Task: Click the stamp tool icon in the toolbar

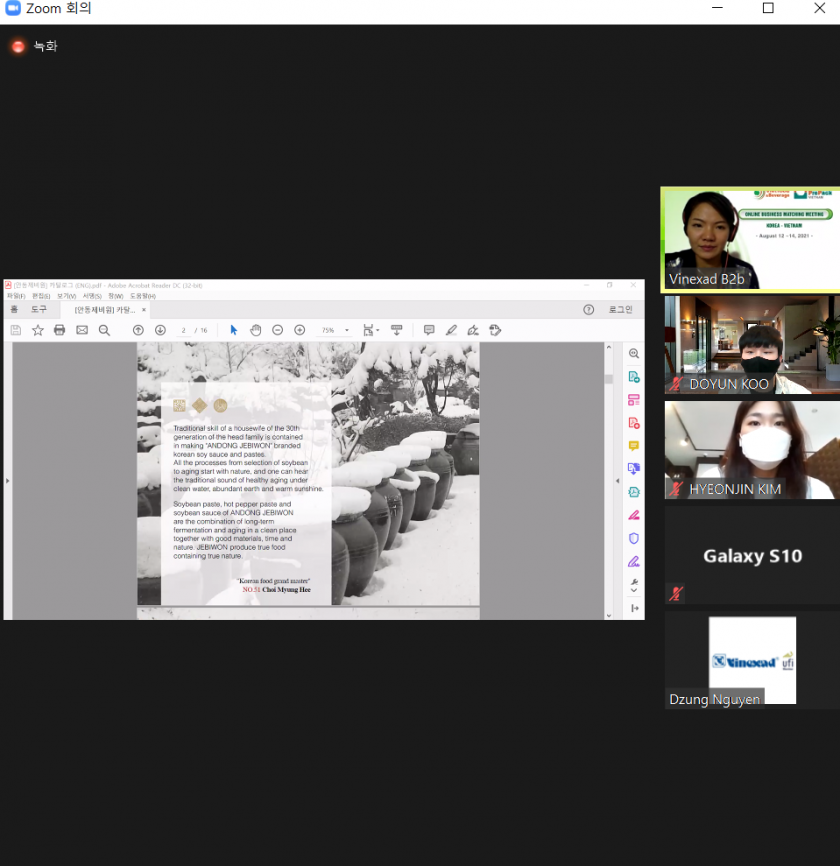Action: (x=495, y=330)
